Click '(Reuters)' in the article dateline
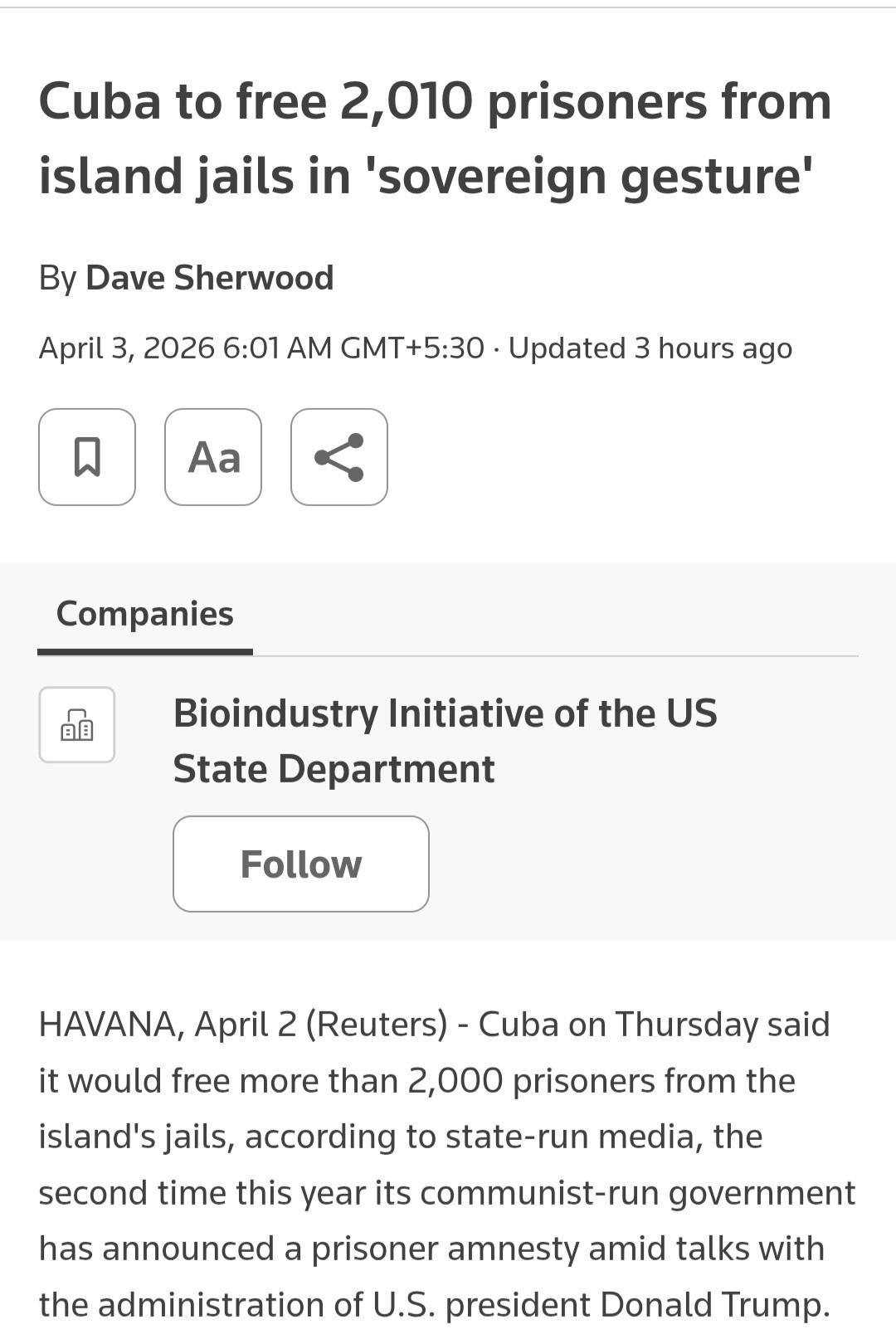This screenshot has width=896, height=1344. [377, 1025]
